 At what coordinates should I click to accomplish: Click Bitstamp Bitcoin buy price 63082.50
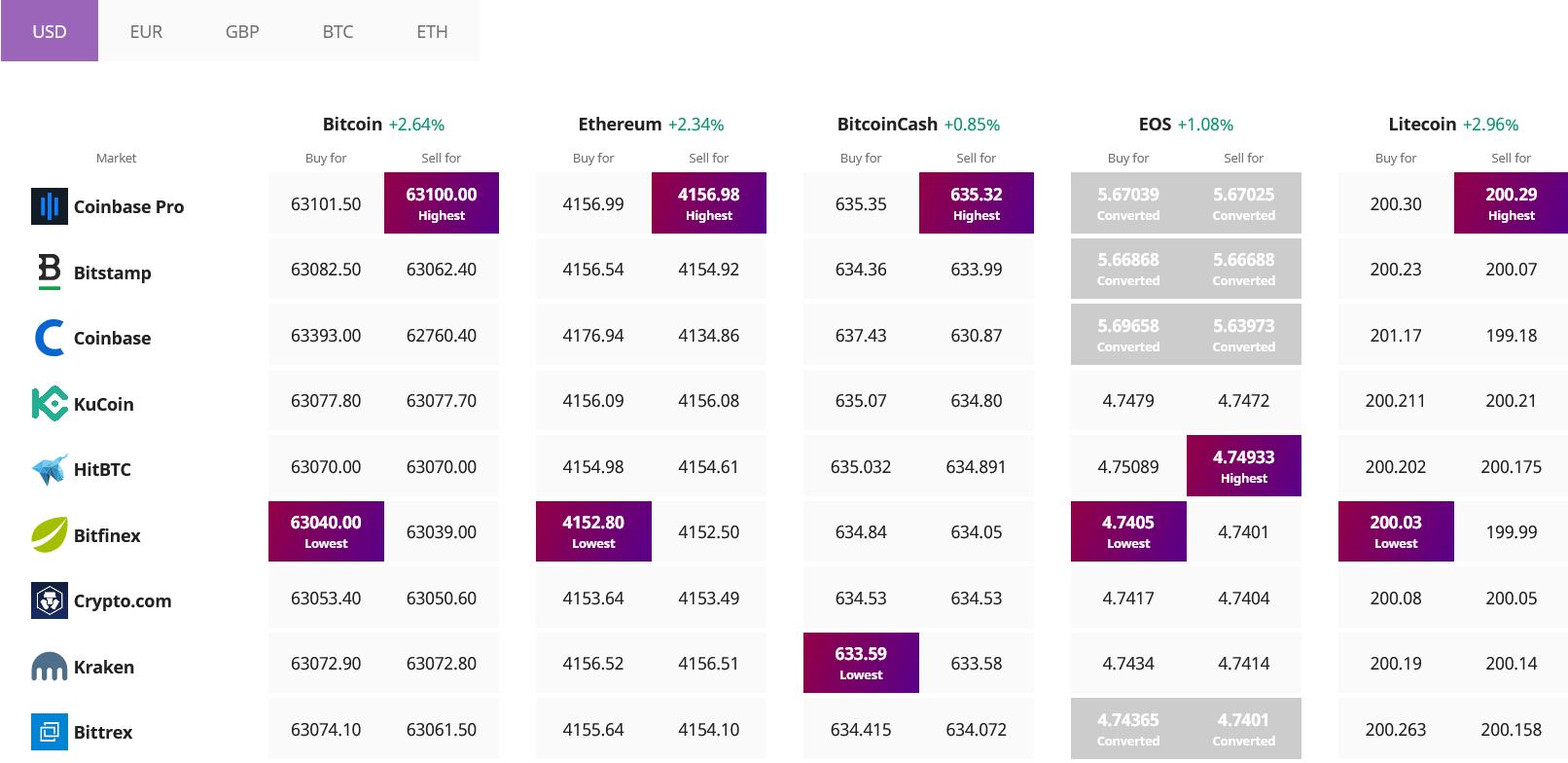point(326,269)
